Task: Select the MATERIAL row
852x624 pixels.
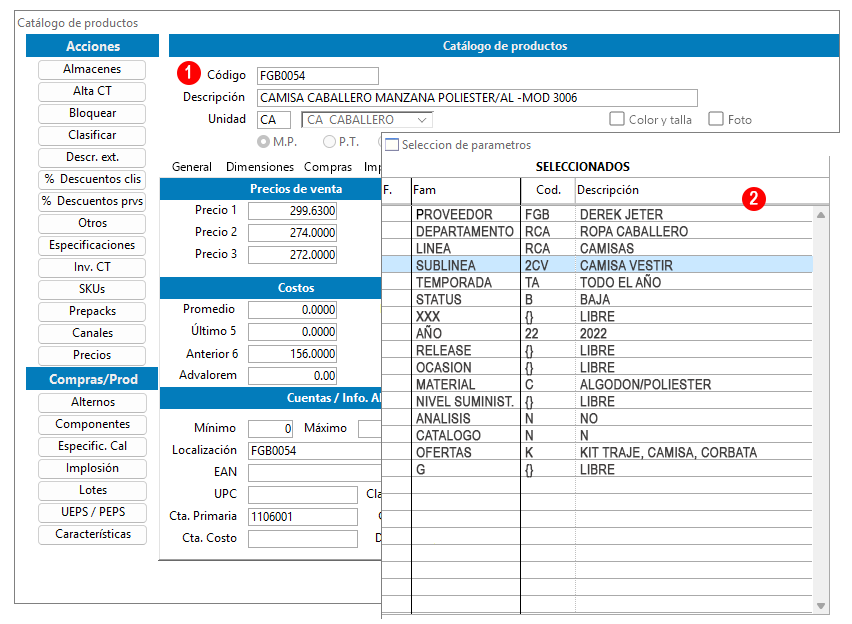Action: point(597,384)
